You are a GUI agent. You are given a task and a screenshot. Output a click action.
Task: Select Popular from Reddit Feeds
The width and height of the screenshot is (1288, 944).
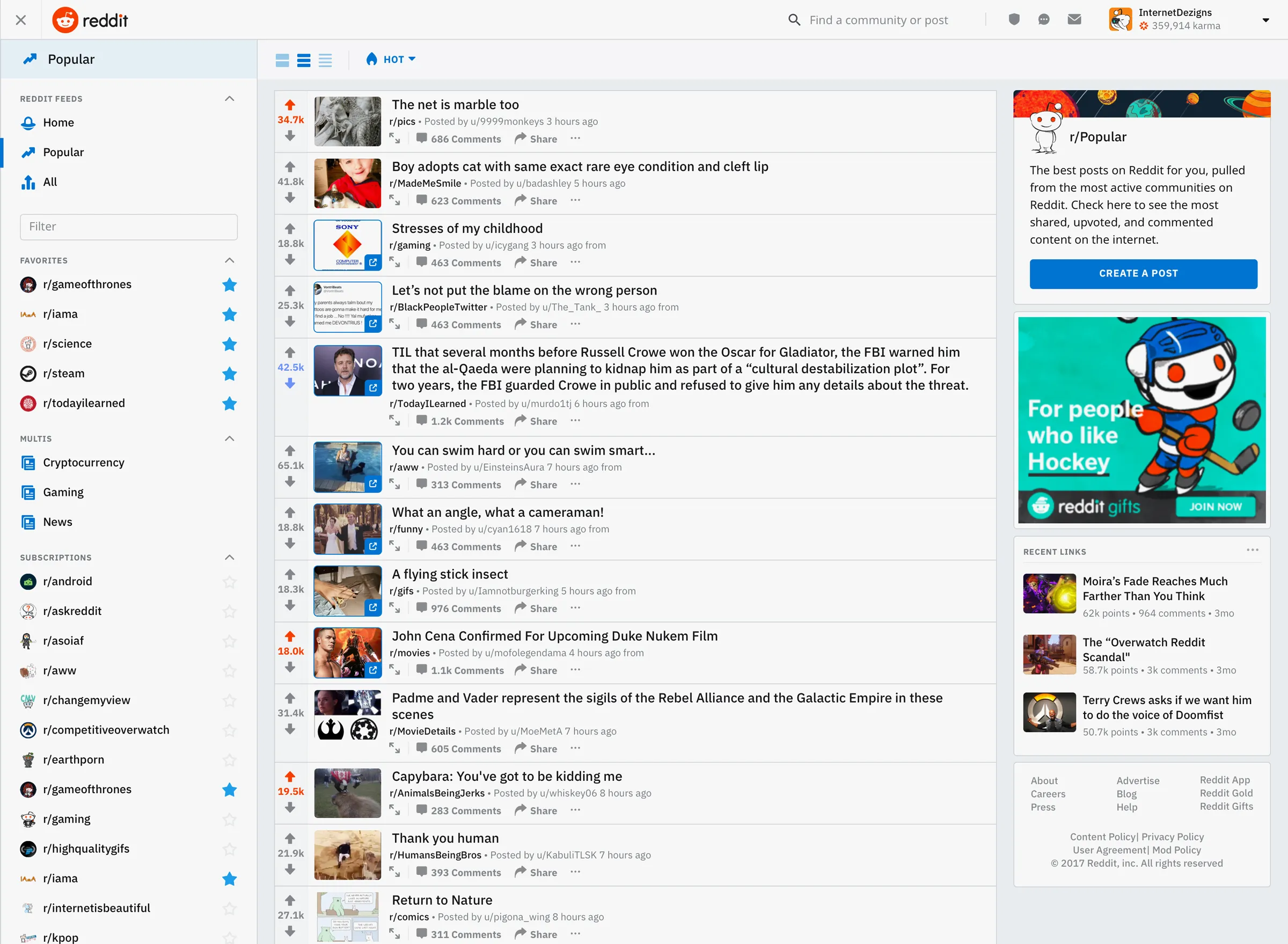point(63,152)
